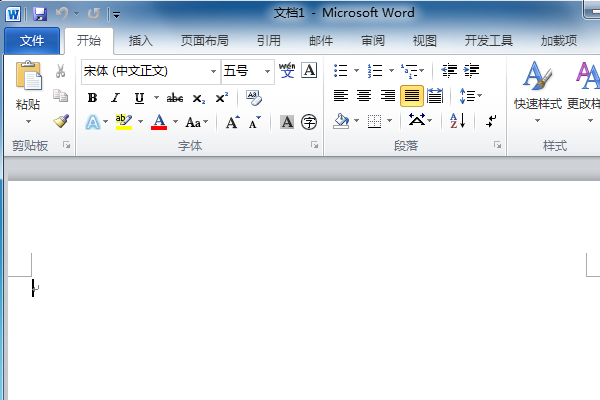The width and height of the screenshot is (600, 400).
Task: Toggle Underline formatting
Action: click(139, 98)
